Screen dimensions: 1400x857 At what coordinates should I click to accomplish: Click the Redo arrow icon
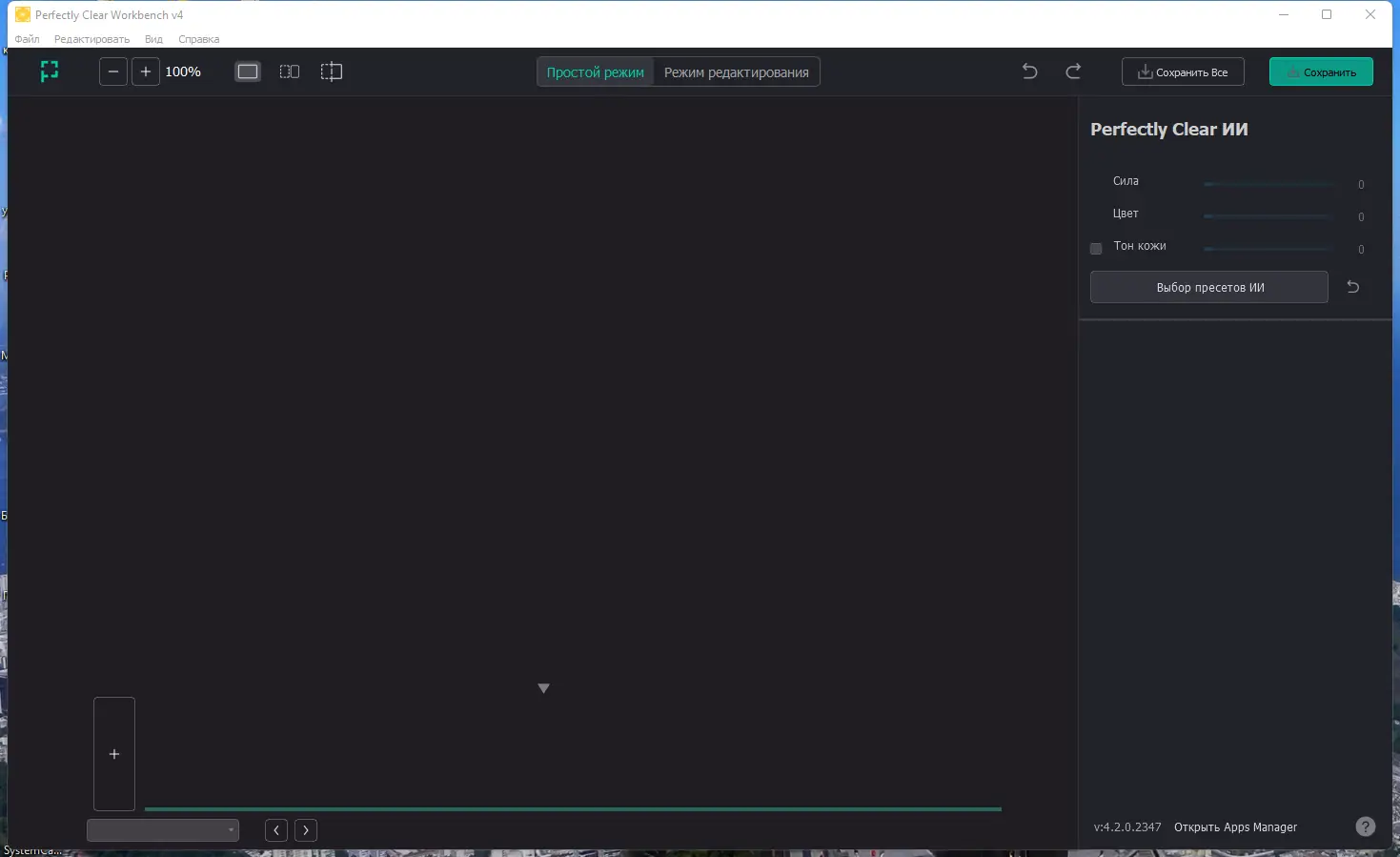[1073, 71]
